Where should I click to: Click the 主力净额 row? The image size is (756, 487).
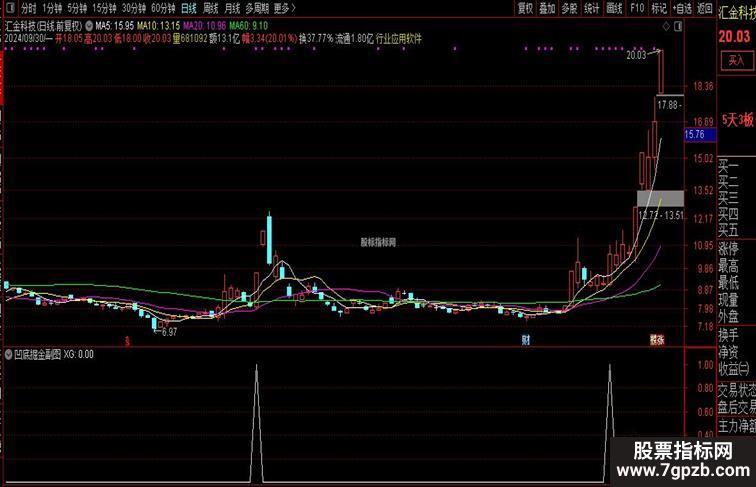pyautogui.click(x=737, y=425)
